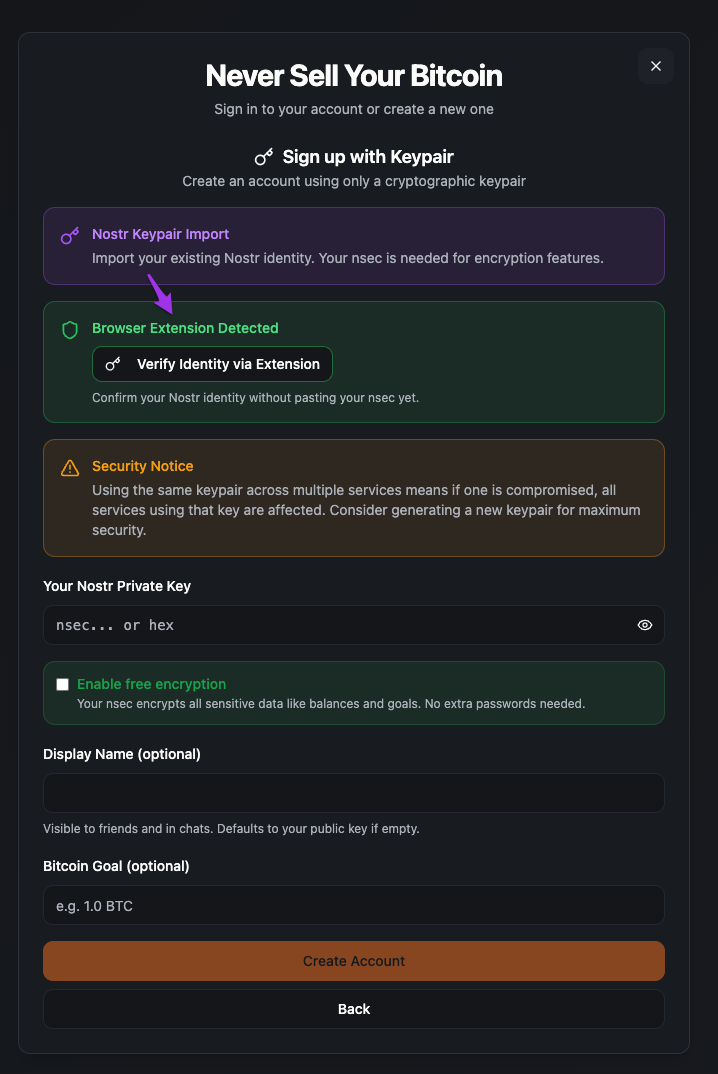The height and width of the screenshot is (1074, 718).
Task: Click the Browser Extension Detected heading
Action: (185, 328)
